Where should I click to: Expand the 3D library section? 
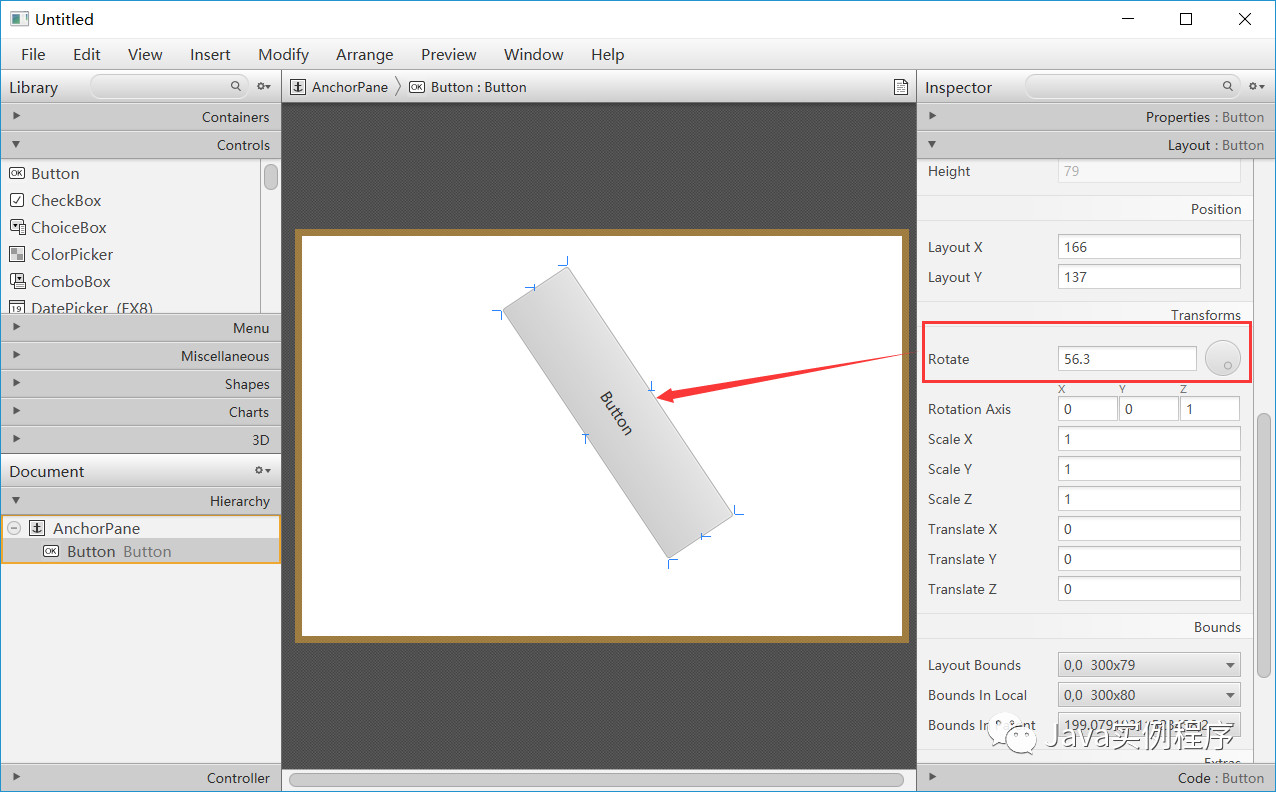click(16, 439)
